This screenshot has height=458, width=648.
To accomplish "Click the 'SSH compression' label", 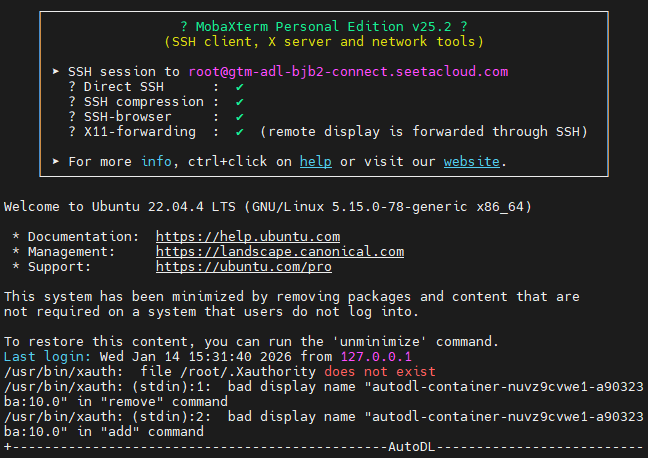I will 144,102.
